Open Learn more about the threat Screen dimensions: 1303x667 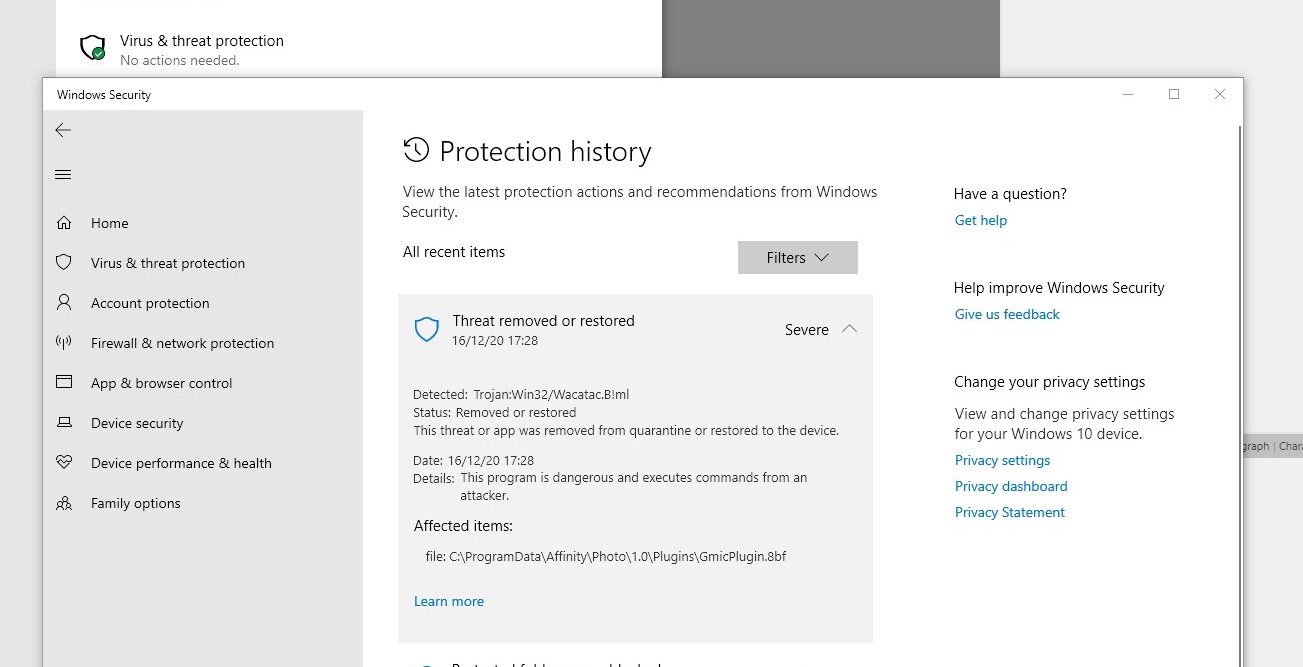point(448,601)
